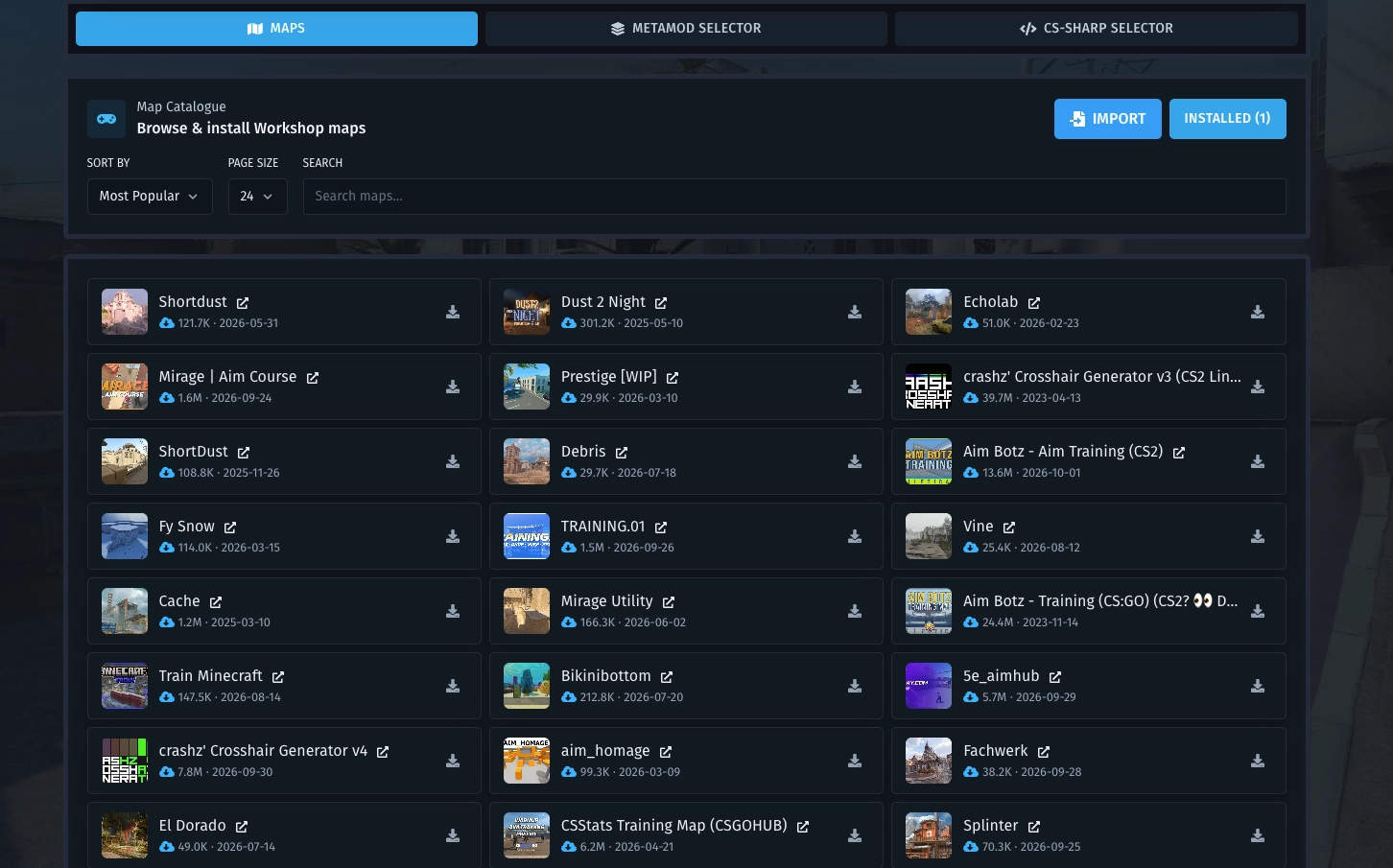Download Aim Botz - Aim Training (CS2)
Viewport: 1393px width, 868px height.
[x=1258, y=461]
